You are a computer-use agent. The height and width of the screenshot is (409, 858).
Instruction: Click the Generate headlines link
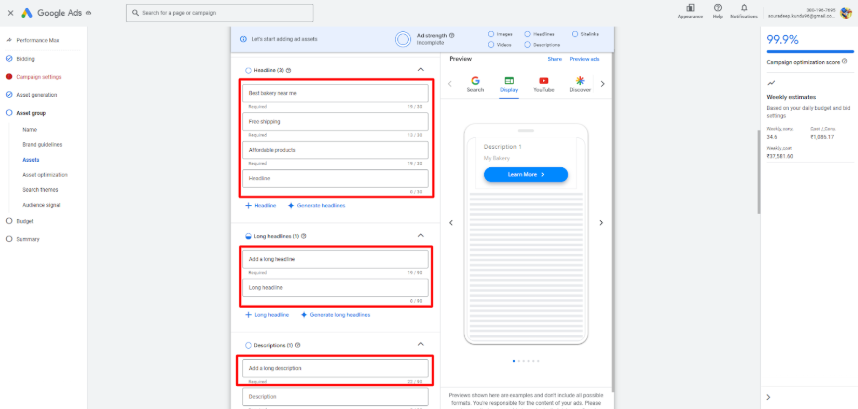coord(316,205)
